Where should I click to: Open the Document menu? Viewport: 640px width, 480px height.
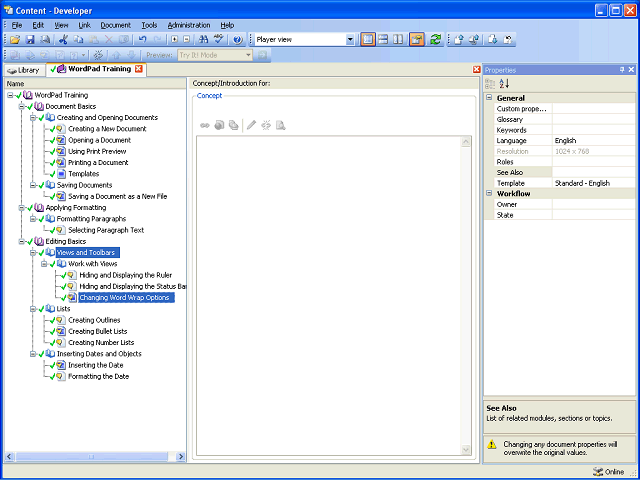click(x=116, y=25)
